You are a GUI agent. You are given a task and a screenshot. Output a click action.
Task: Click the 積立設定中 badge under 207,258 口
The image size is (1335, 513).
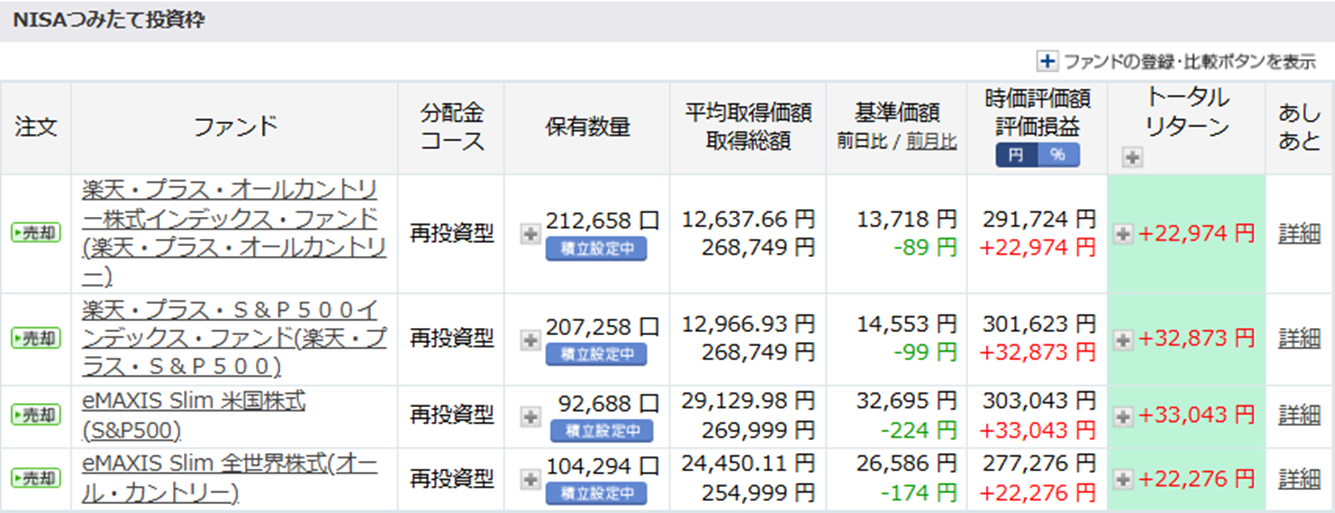pos(596,354)
